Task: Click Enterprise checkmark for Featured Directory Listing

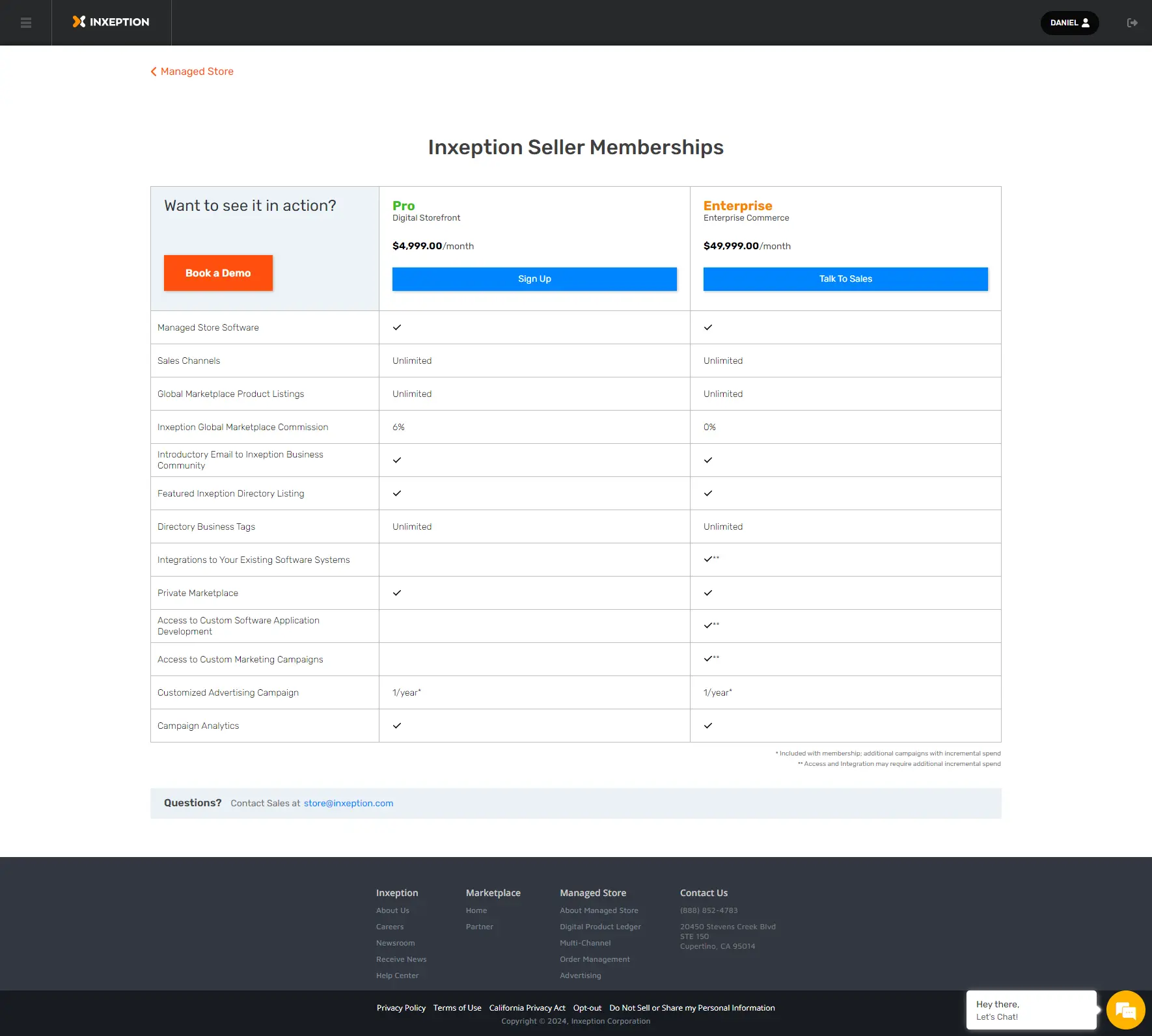Action: tap(708, 493)
